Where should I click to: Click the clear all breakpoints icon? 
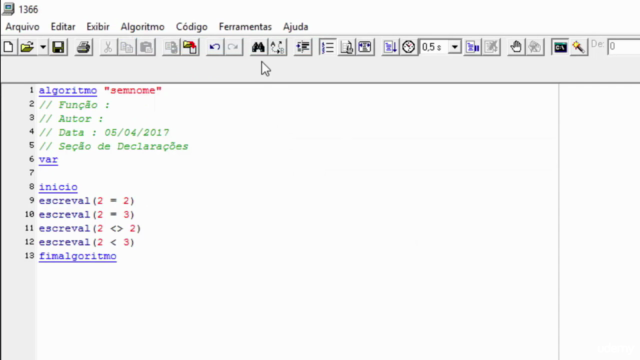pos(535,47)
